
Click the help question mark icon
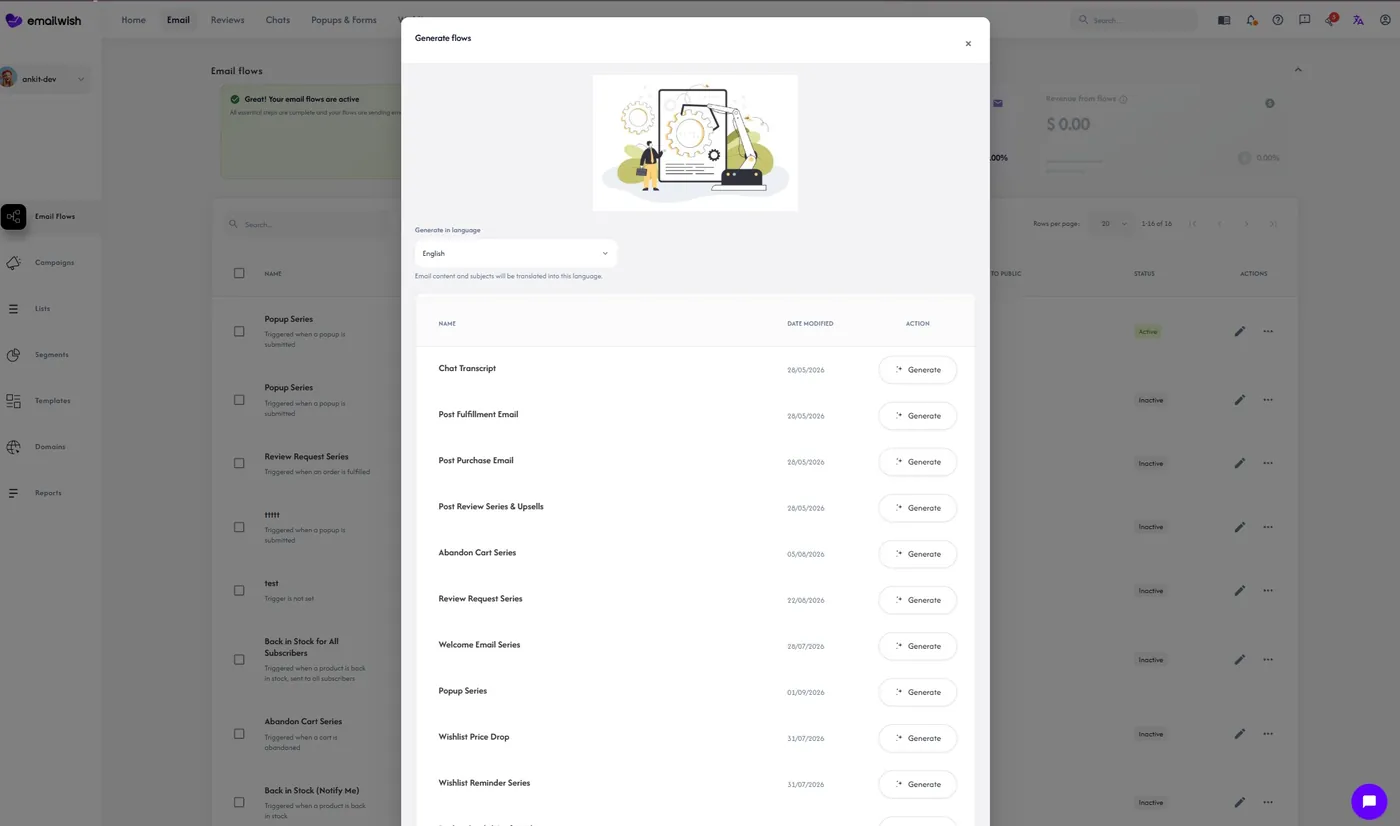(1278, 20)
